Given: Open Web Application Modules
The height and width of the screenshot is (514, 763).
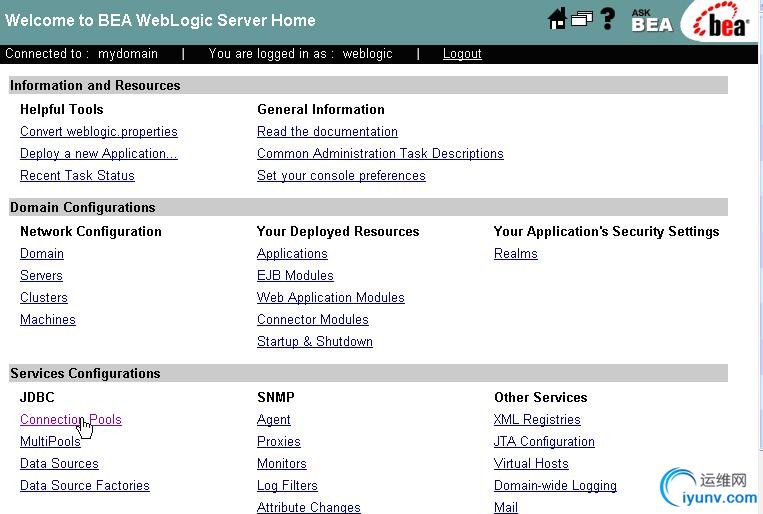Looking at the screenshot, I should 330,297.
